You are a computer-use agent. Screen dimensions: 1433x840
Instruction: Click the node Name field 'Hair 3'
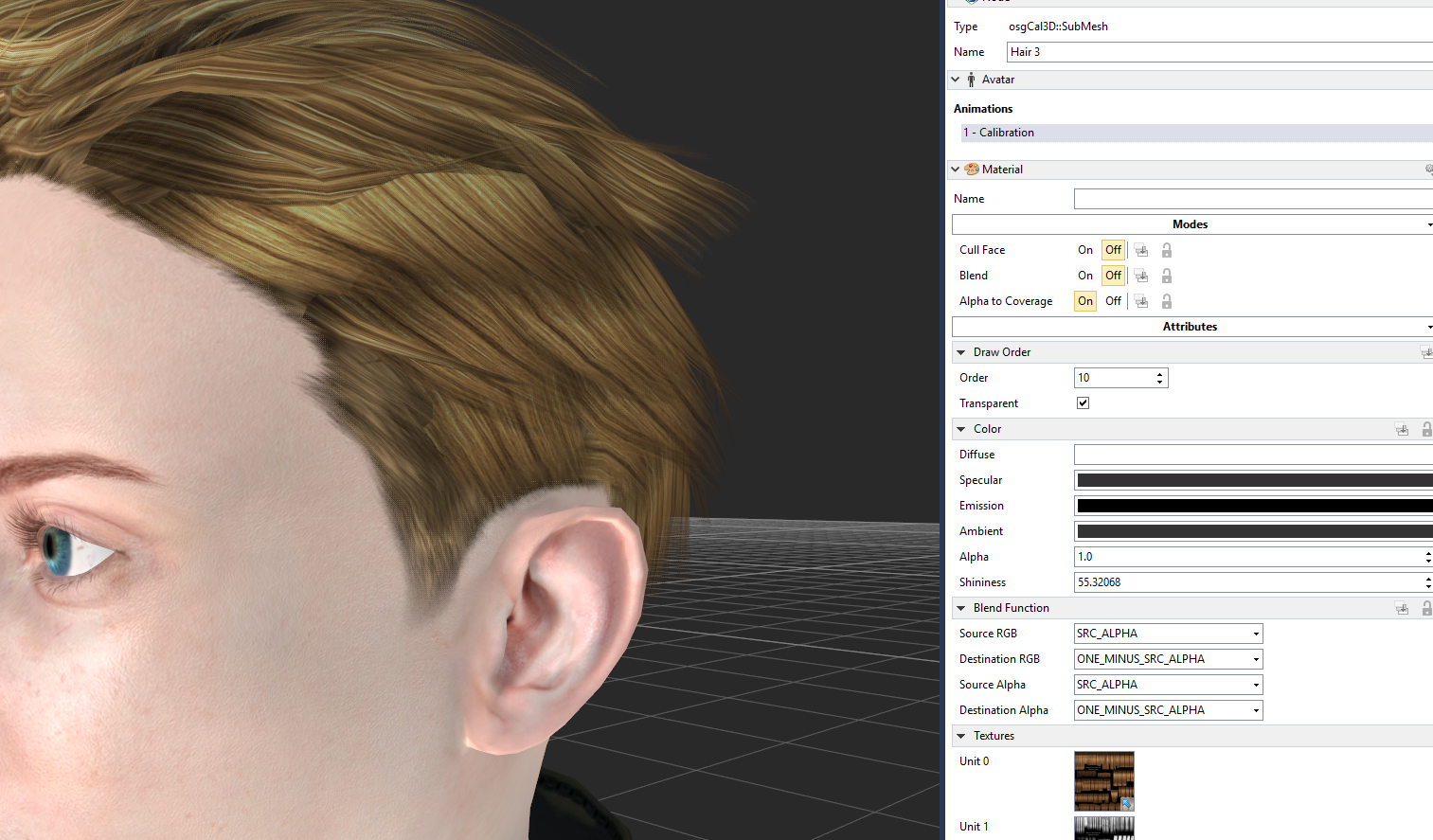(1220, 52)
